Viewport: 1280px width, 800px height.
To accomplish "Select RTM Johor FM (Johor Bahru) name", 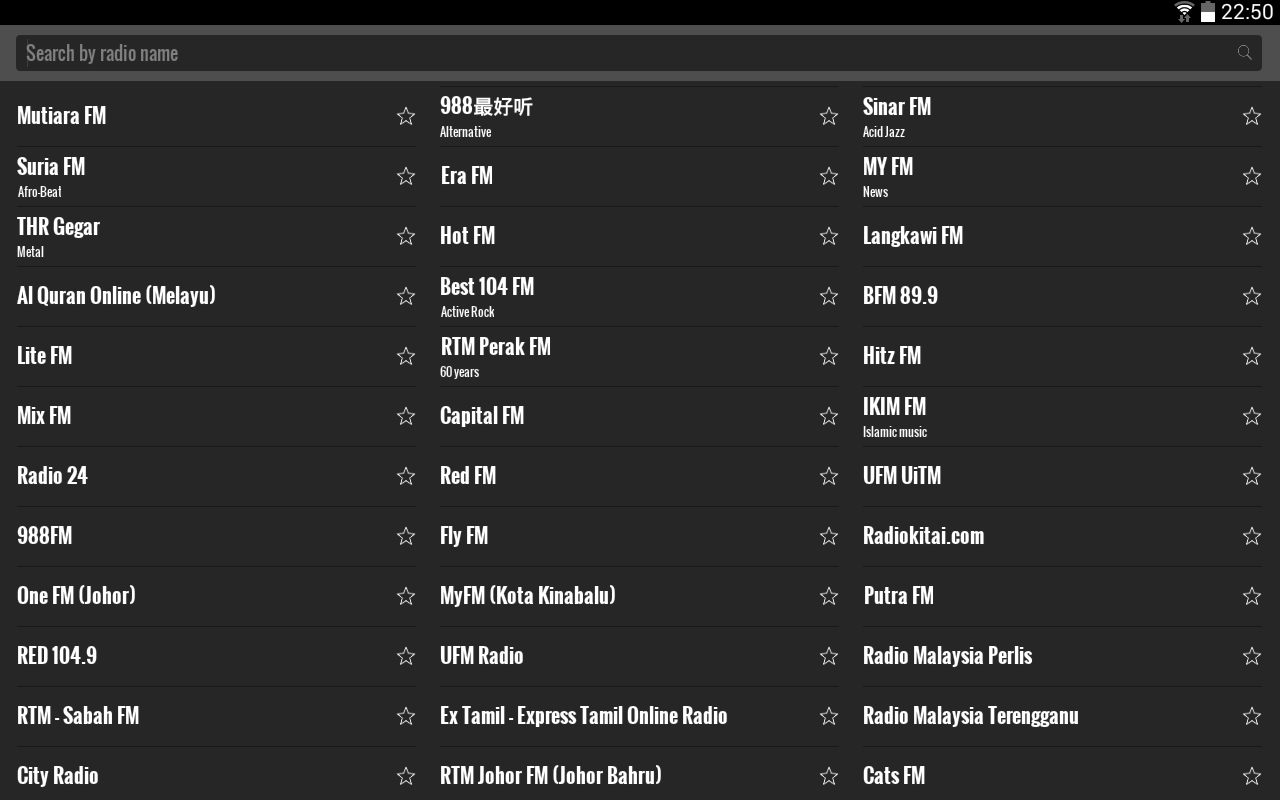I will [551, 776].
